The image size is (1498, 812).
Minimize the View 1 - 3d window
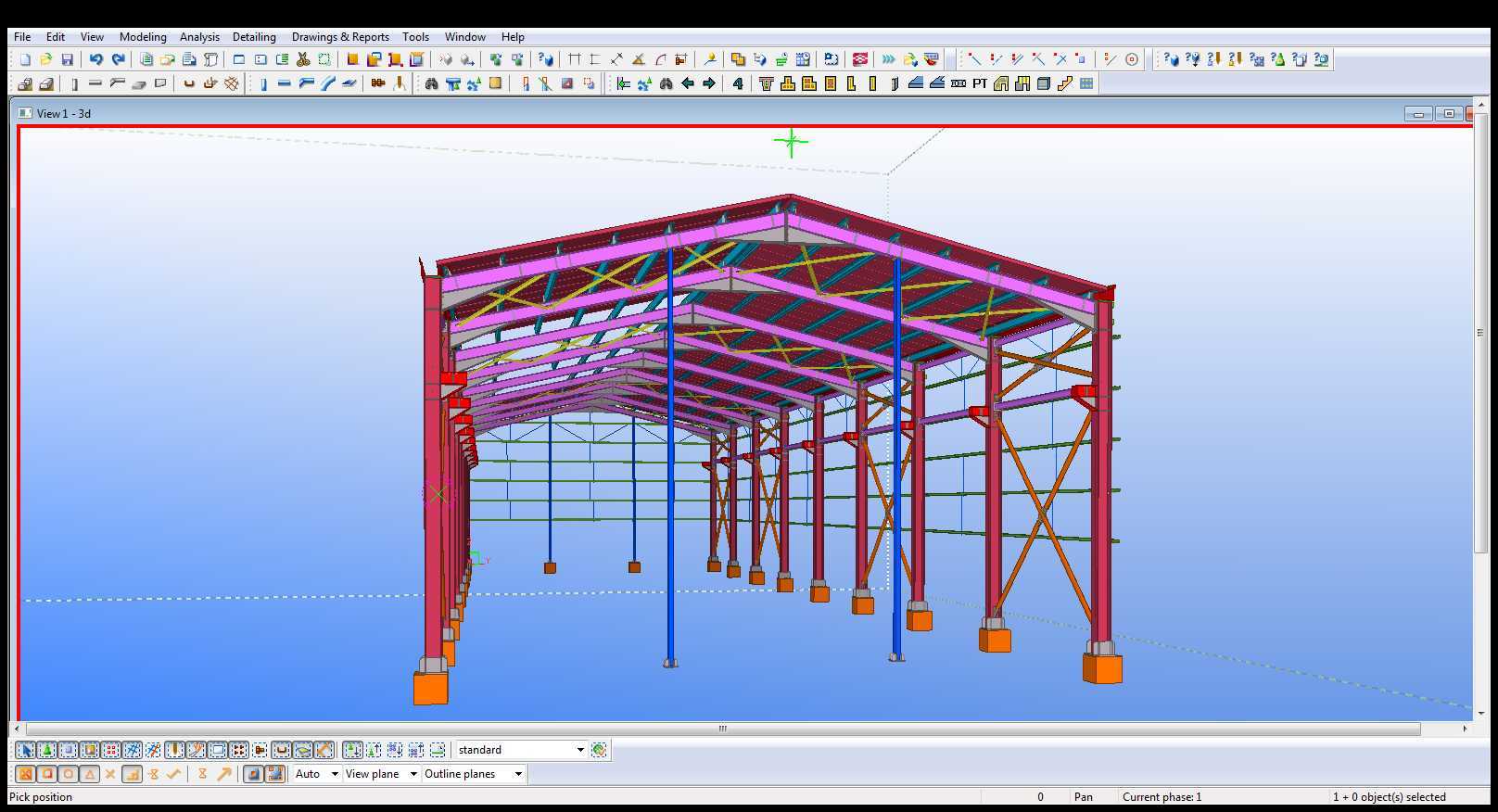point(1418,114)
